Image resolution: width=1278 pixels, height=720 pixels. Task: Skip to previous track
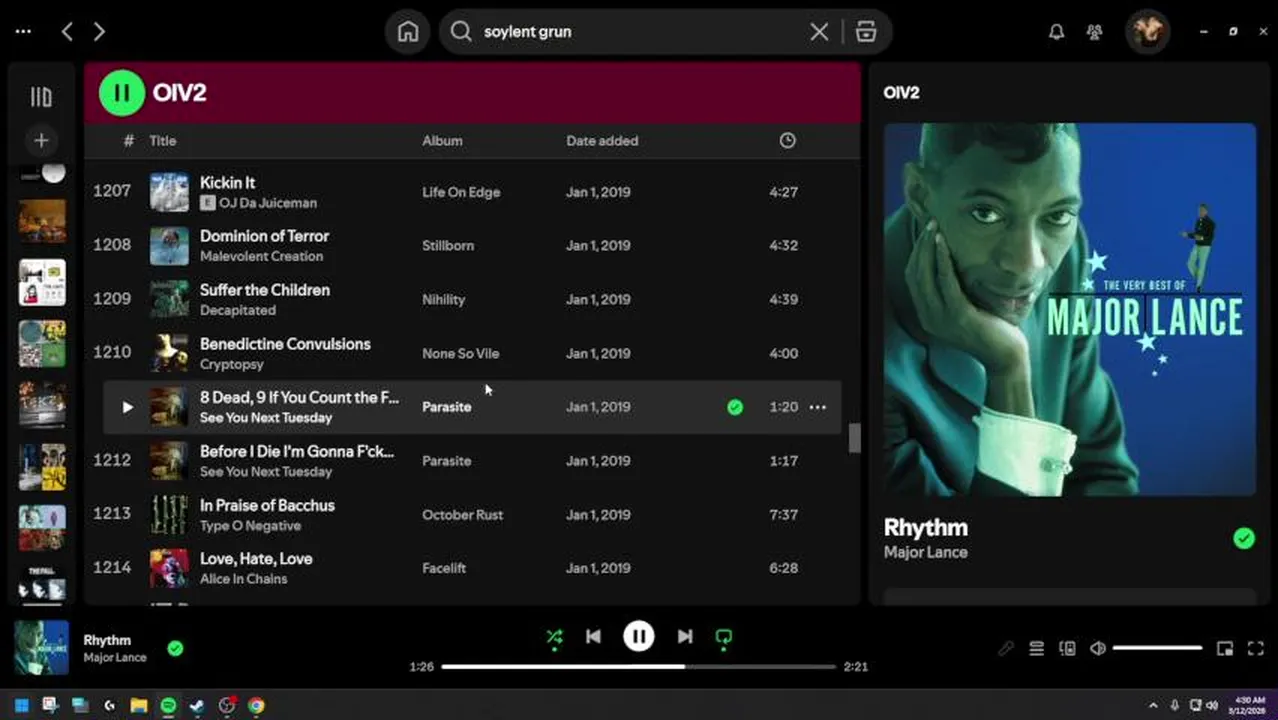point(593,636)
